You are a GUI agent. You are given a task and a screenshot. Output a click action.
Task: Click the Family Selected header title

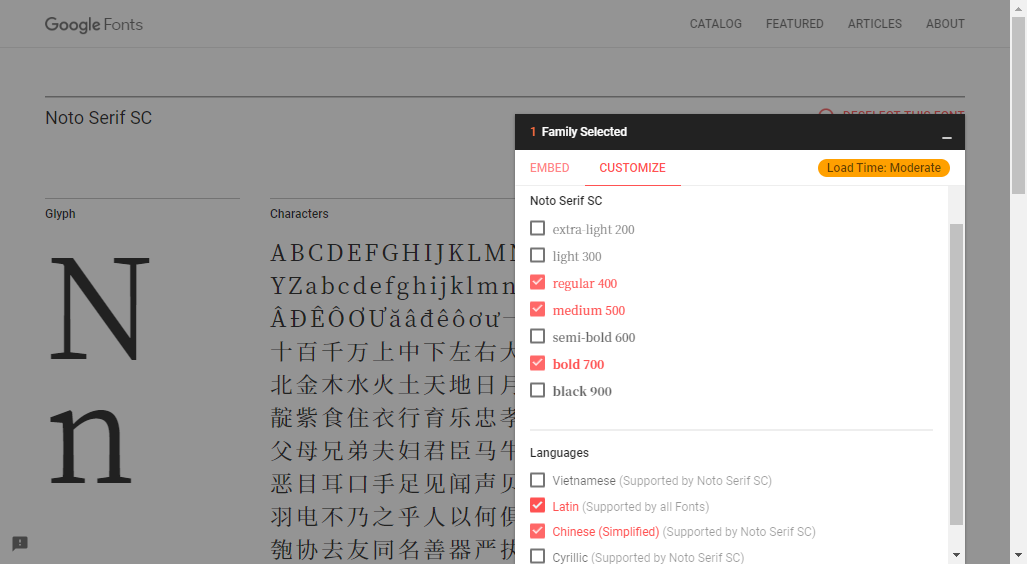point(584,132)
